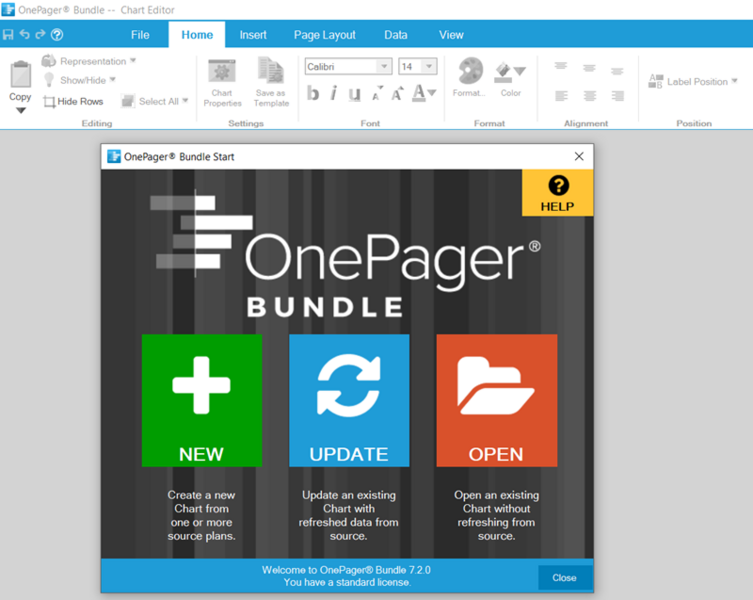This screenshot has width=753, height=600.
Task: Click the OnePager icon in the Start dialog title
Action: pyautogui.click(x=114, y=156)
